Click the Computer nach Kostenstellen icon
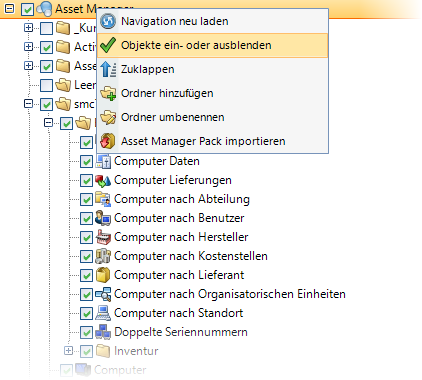The image size is (422, 380). [x=103, y=256]
